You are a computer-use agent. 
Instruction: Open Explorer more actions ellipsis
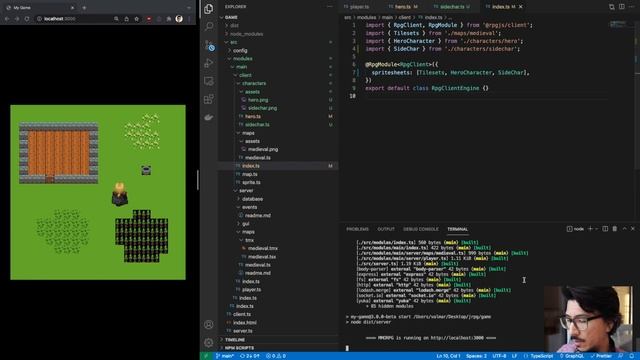[329, 7]
